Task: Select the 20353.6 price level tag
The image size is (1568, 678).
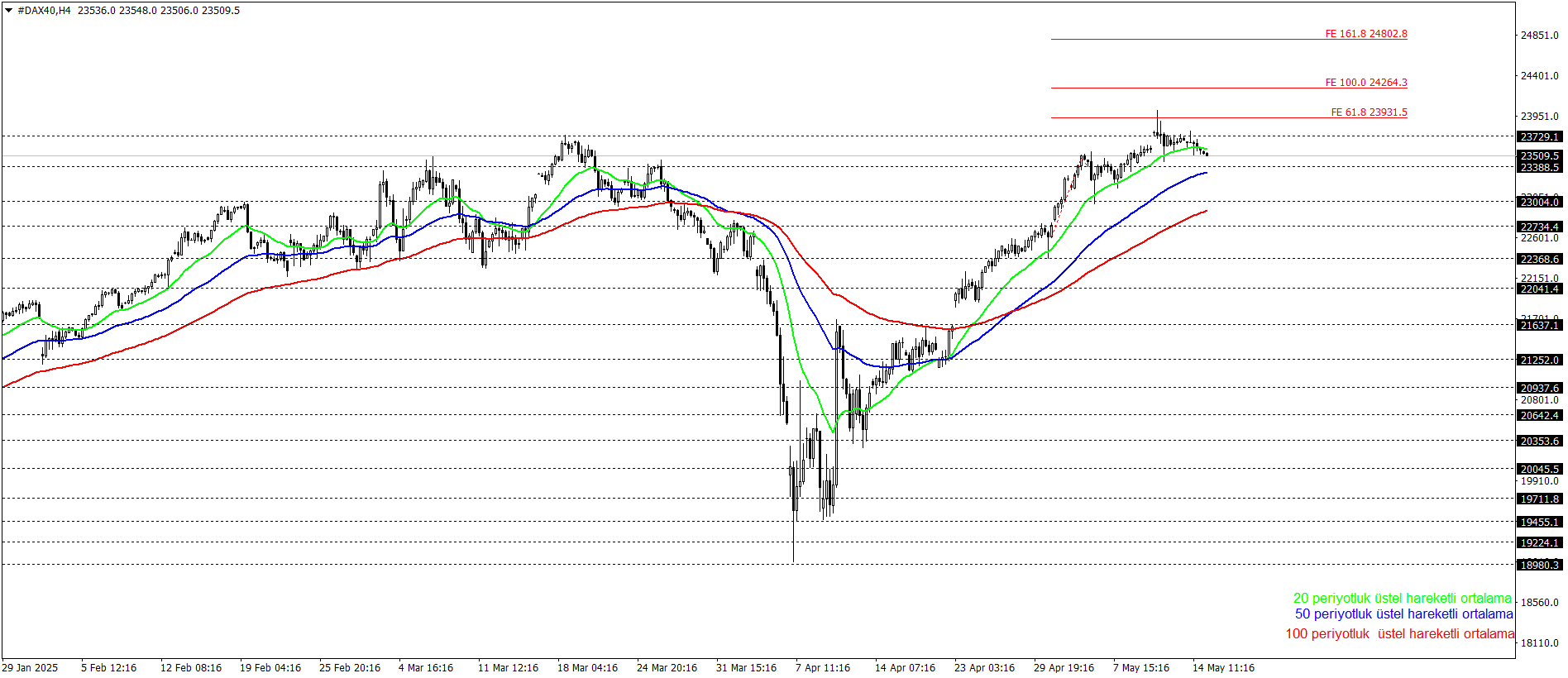Action: pyautogui.click(x=1539, y=442)
